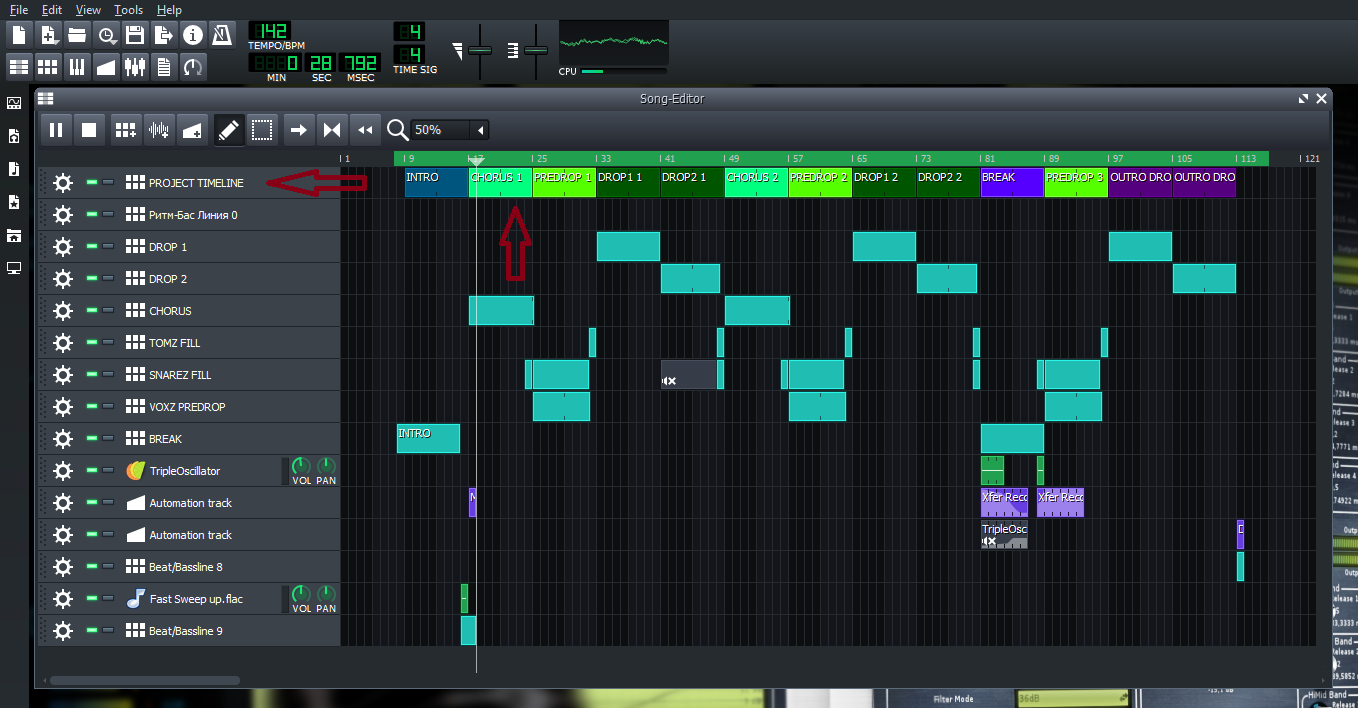Mute the CHORUS track
This screenshot has width=1358, height=708.
[x=90, y=310]
